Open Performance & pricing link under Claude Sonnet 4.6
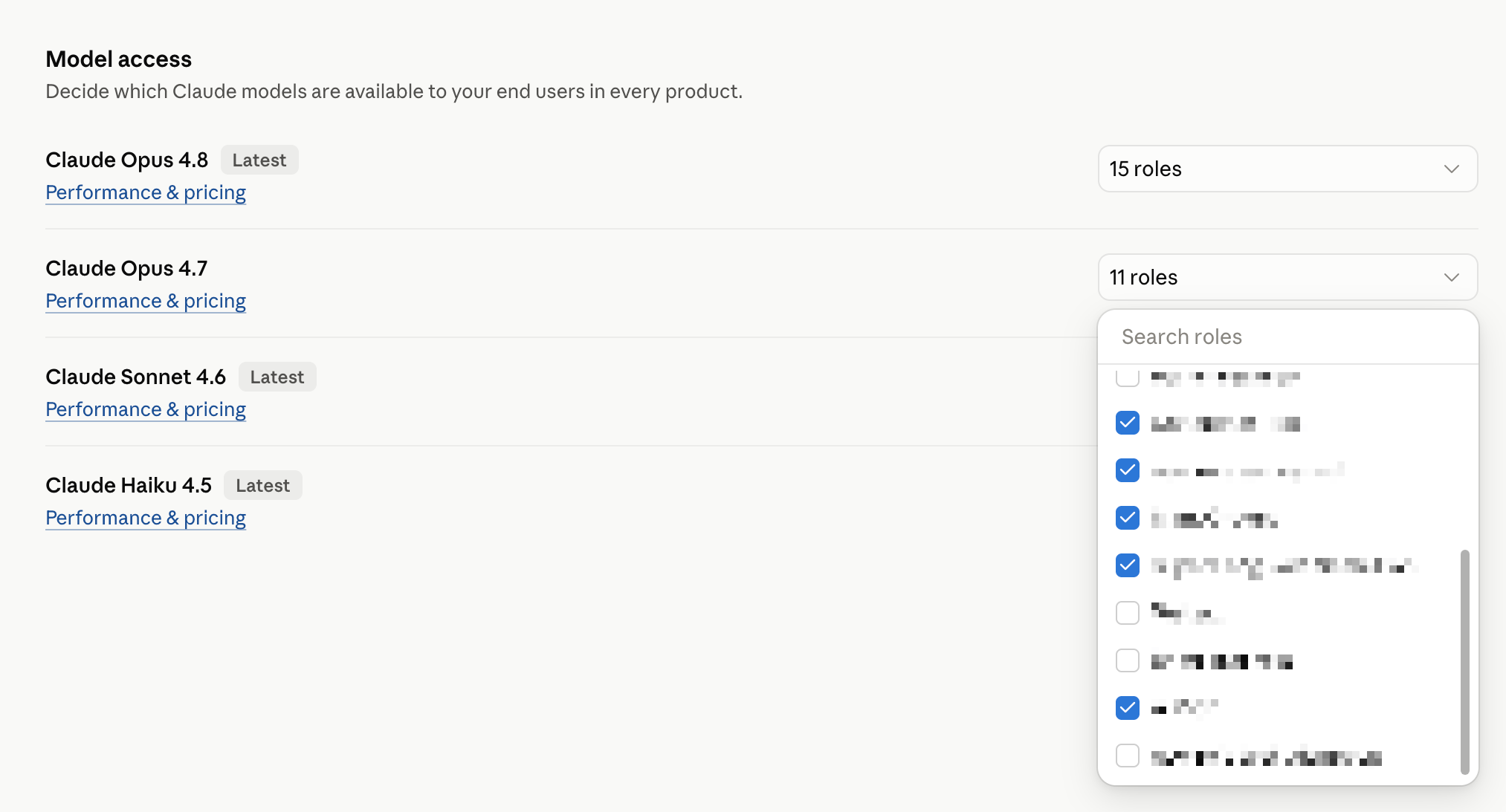1506x812 pixels. pos(146,409)
